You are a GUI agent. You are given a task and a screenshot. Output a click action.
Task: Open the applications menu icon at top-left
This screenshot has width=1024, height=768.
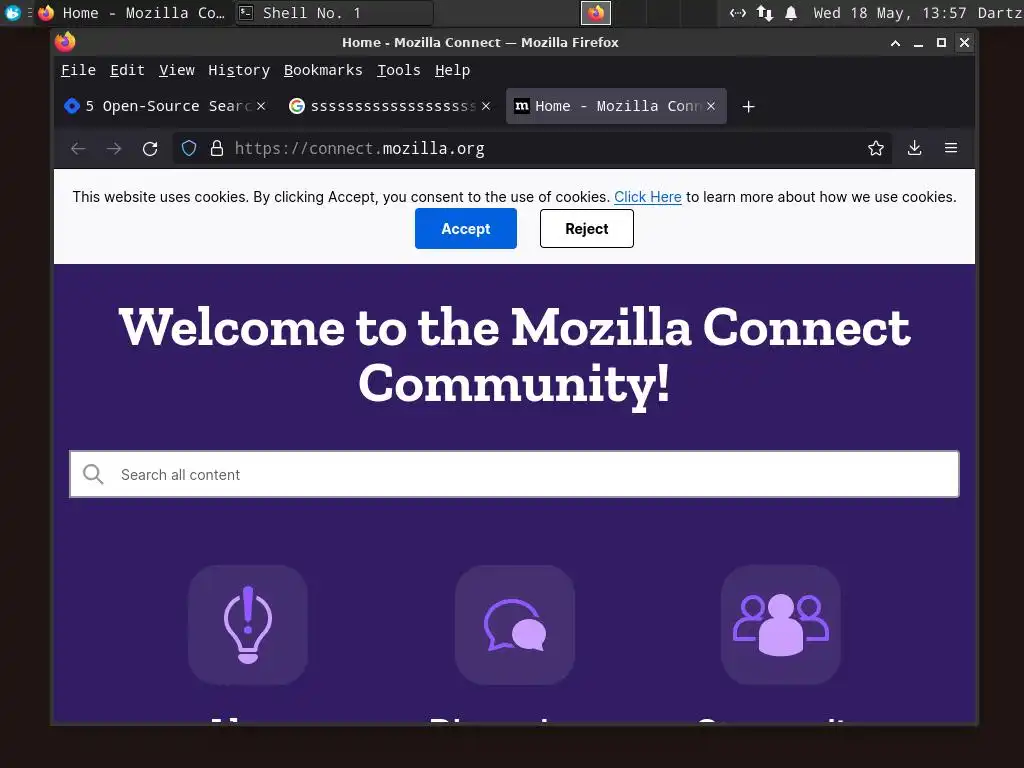click(x=12, y=12)
